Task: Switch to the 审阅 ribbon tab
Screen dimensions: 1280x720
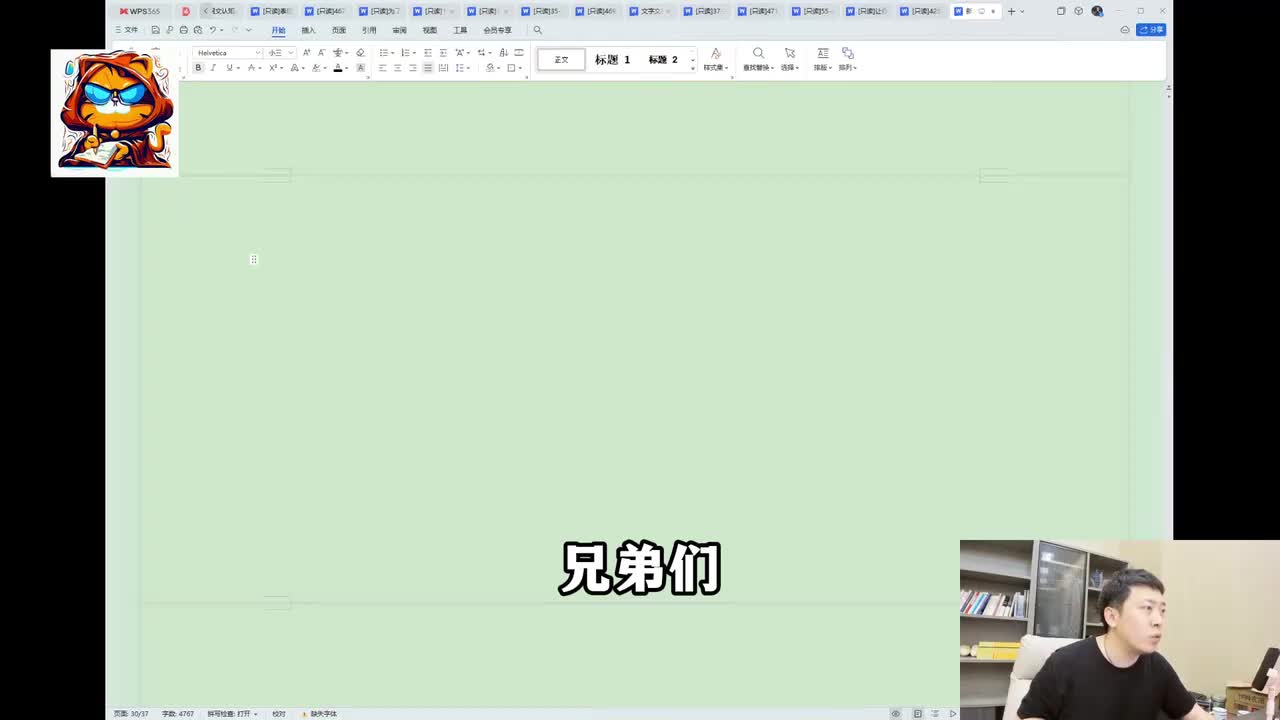Action: 399,30
